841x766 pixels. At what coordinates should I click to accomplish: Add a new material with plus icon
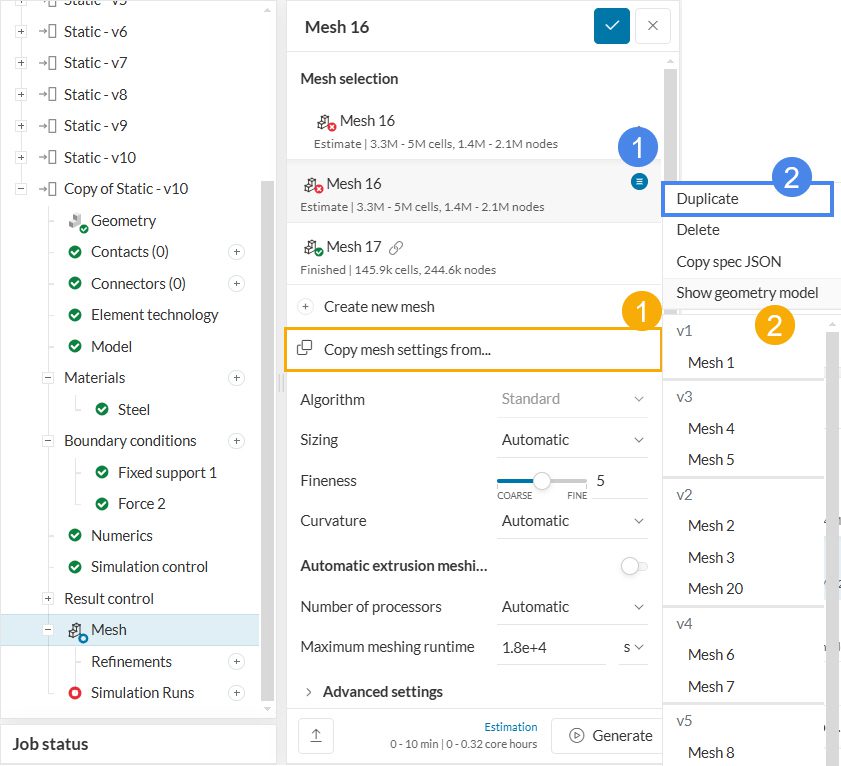click(237, 378)
